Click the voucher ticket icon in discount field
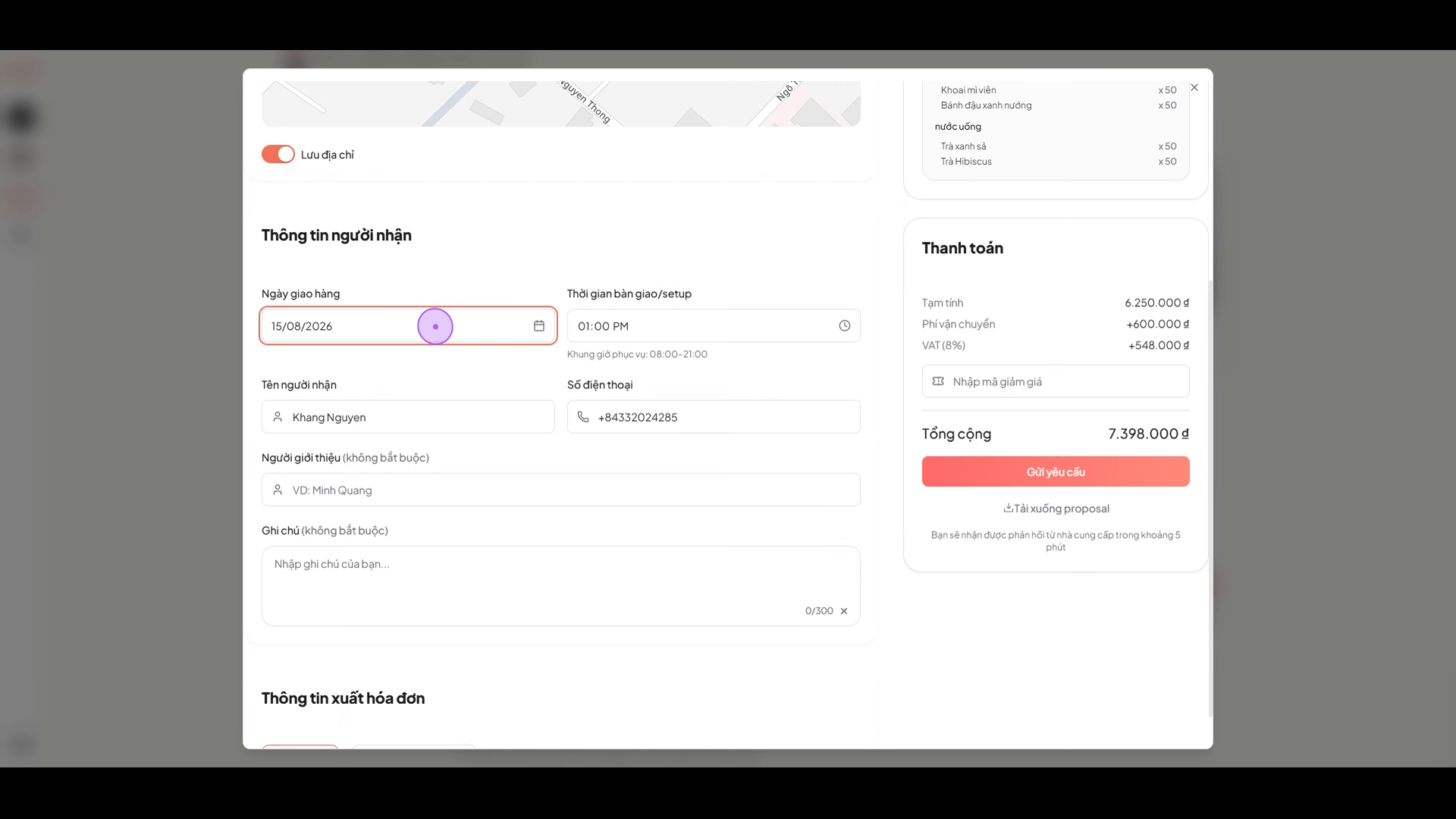The width and height of the screenshot is (1456, 819). point(938,381)
